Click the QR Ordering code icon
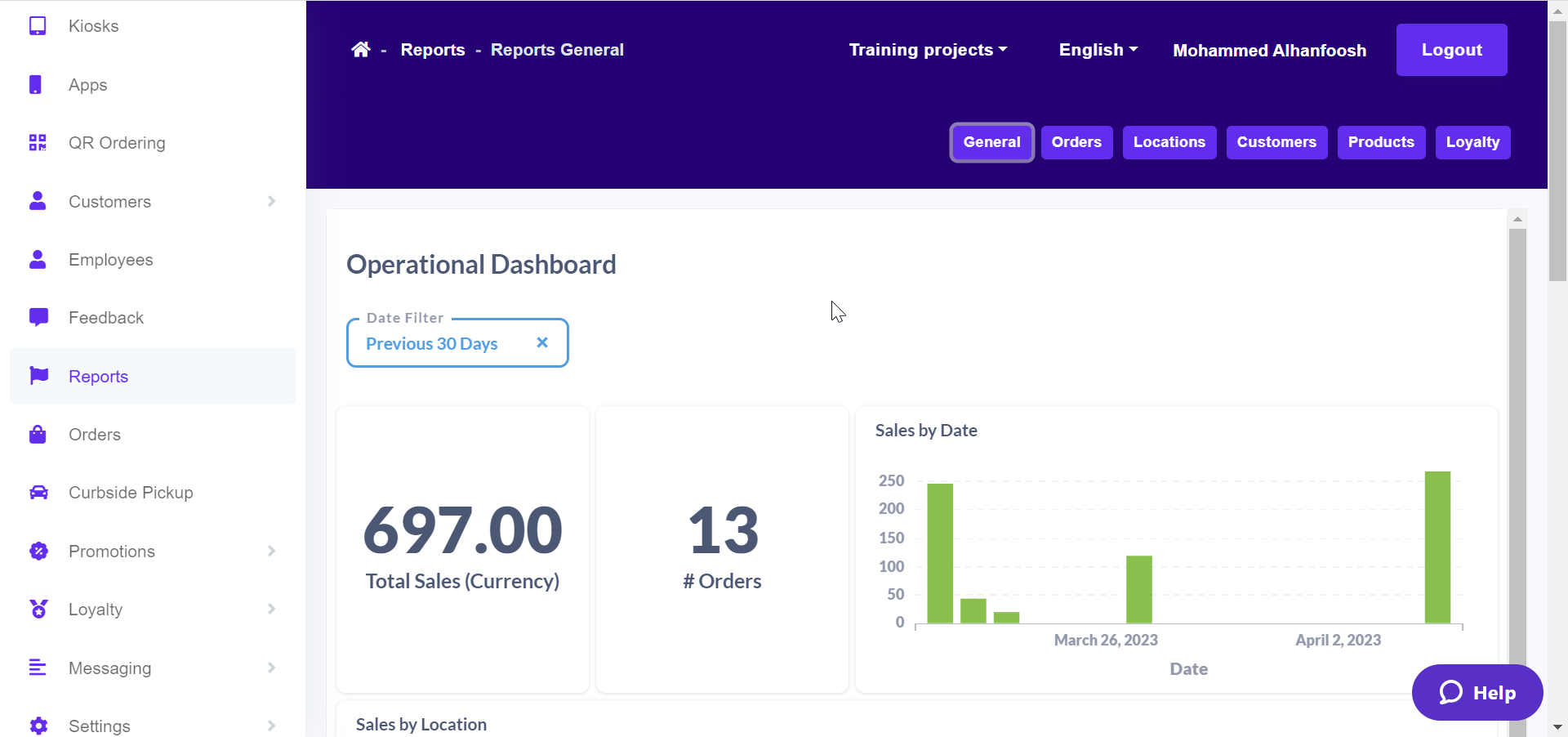 click(38, 143)
